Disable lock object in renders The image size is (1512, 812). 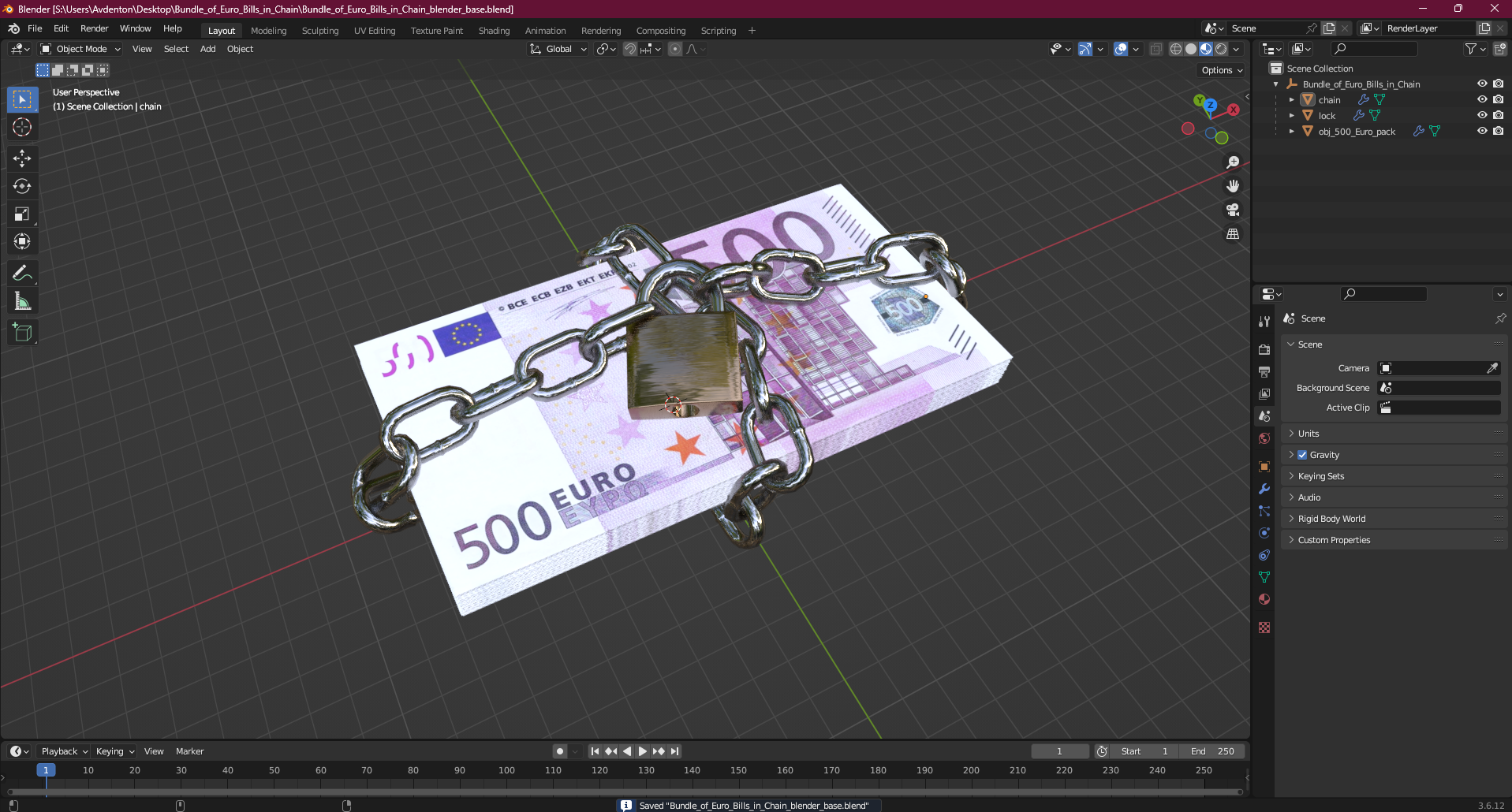click(x=1498, y=115)
